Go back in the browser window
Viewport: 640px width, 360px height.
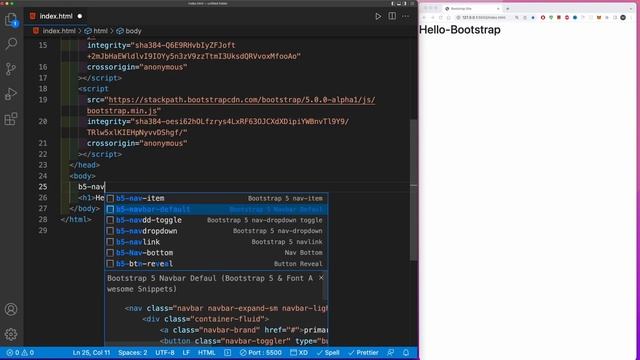click(424, 18)
